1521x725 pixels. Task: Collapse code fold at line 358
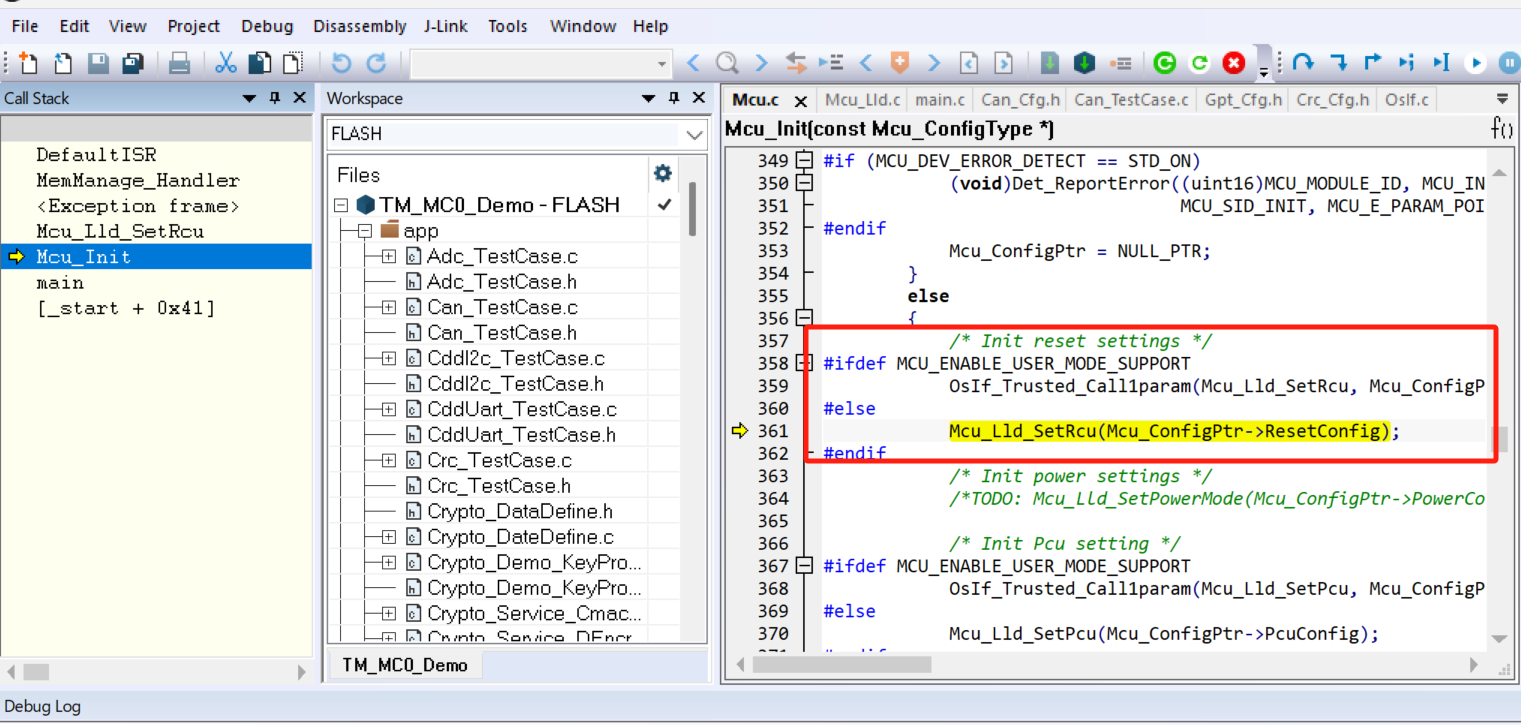pyautogui.click(x=805, y=363)
